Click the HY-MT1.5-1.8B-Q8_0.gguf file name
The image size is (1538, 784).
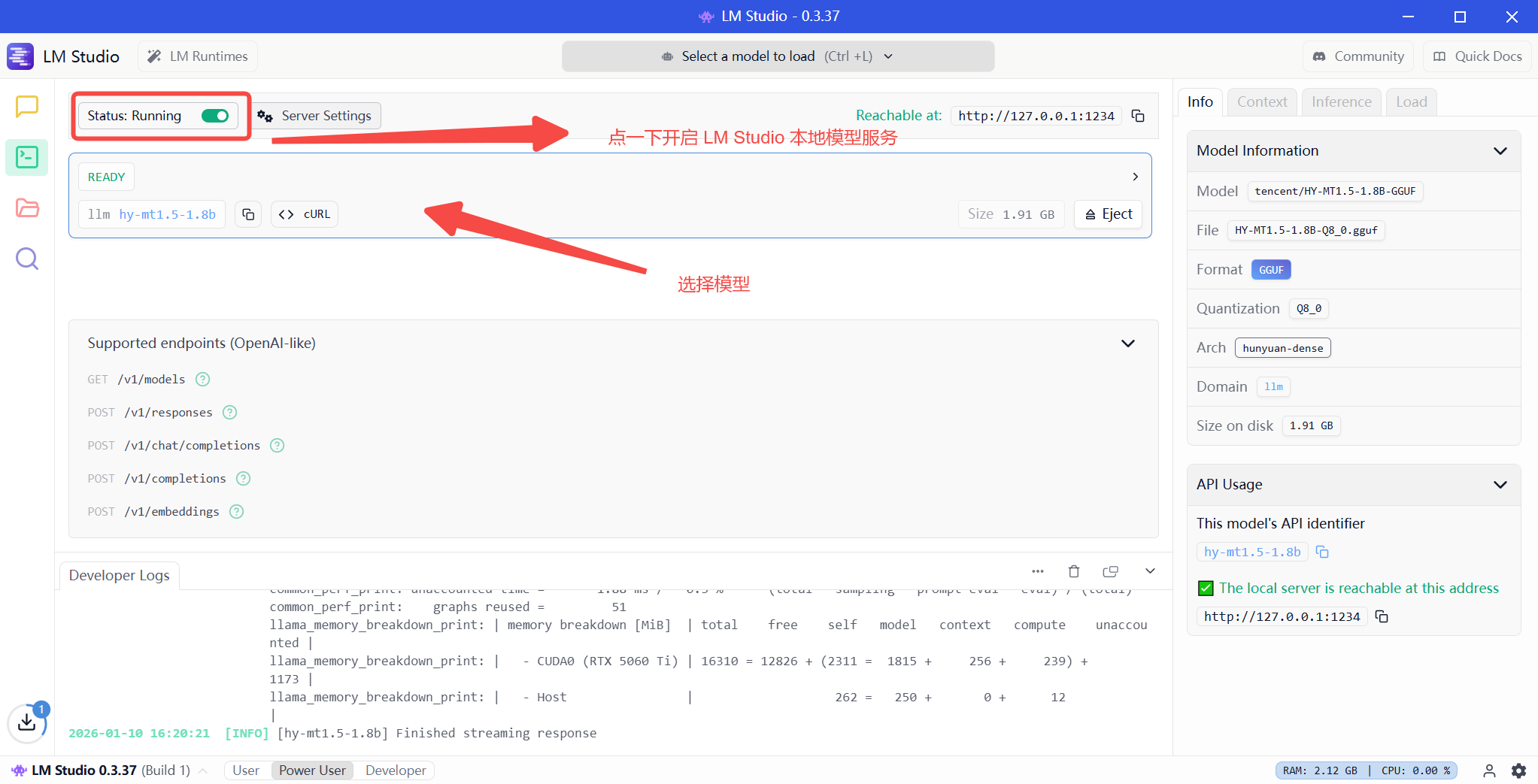(1306, 231)
